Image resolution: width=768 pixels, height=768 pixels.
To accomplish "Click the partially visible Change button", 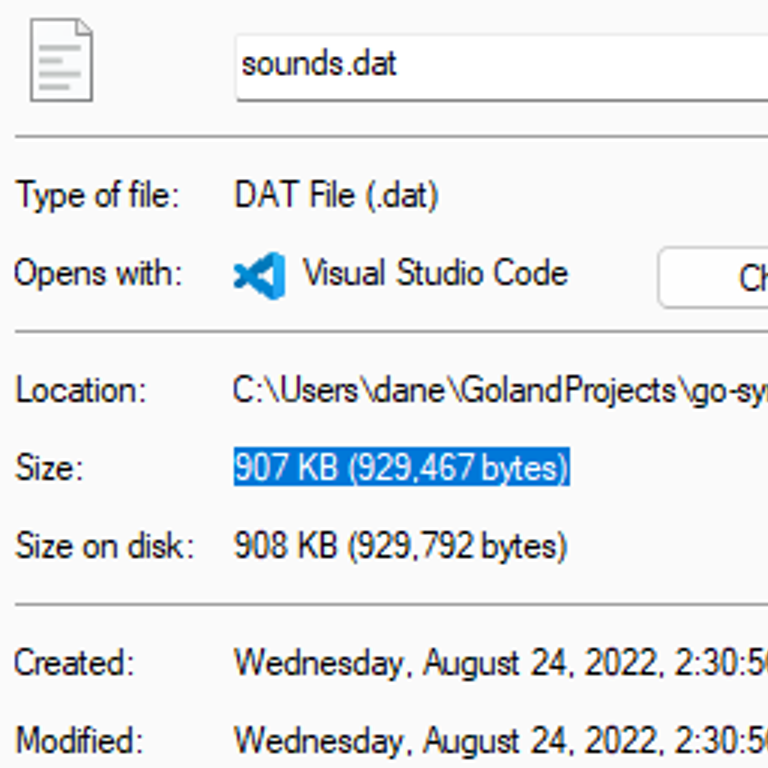I will [713, 278].
